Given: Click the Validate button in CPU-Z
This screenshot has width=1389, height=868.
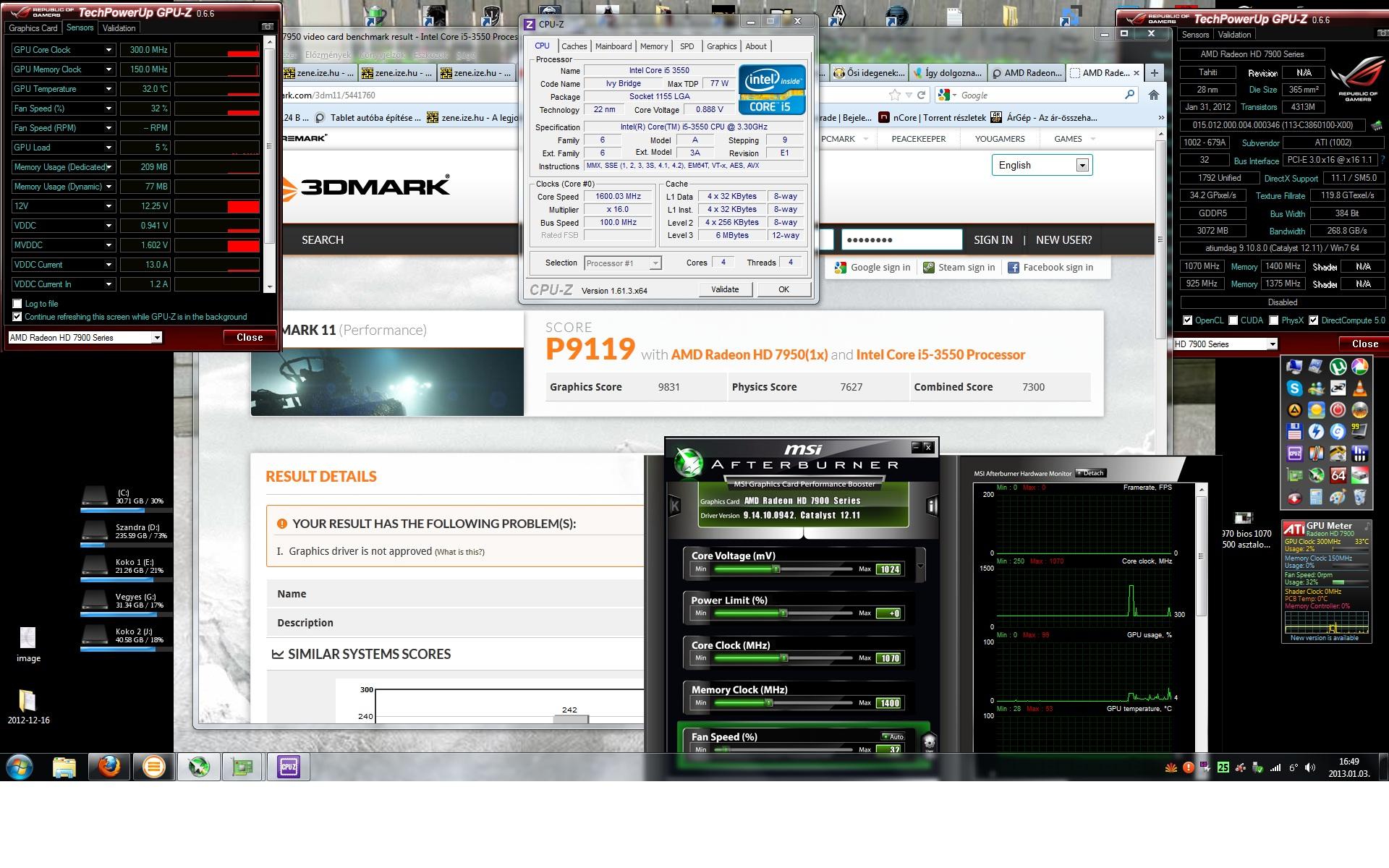Looking at the screenshot, I should (725, 289).
